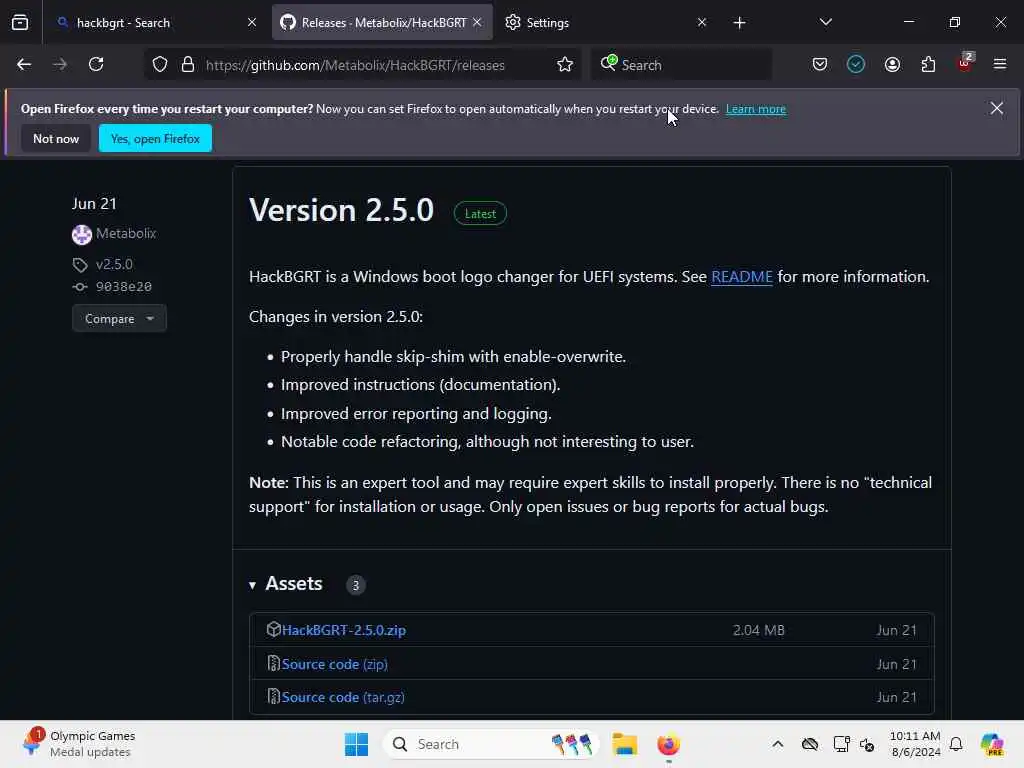The image size is (1024, 768).
Task: Open a new browser tab
Action: (739, 23)
